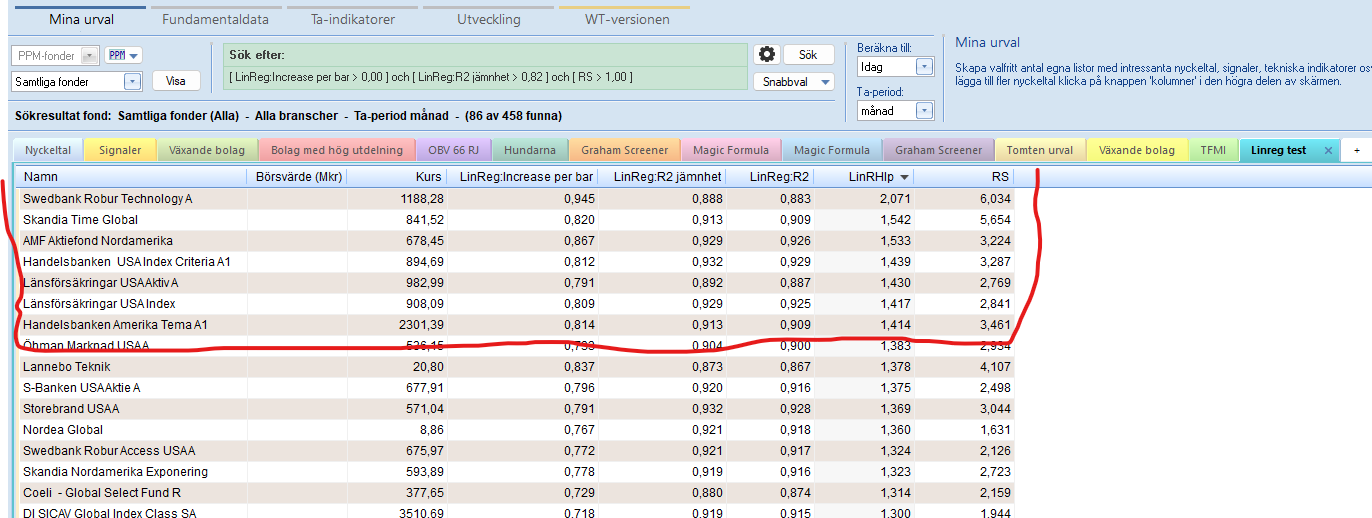Select the Lannebo Teknik fund row
The image size is (1372, 518).
[516, 367]
